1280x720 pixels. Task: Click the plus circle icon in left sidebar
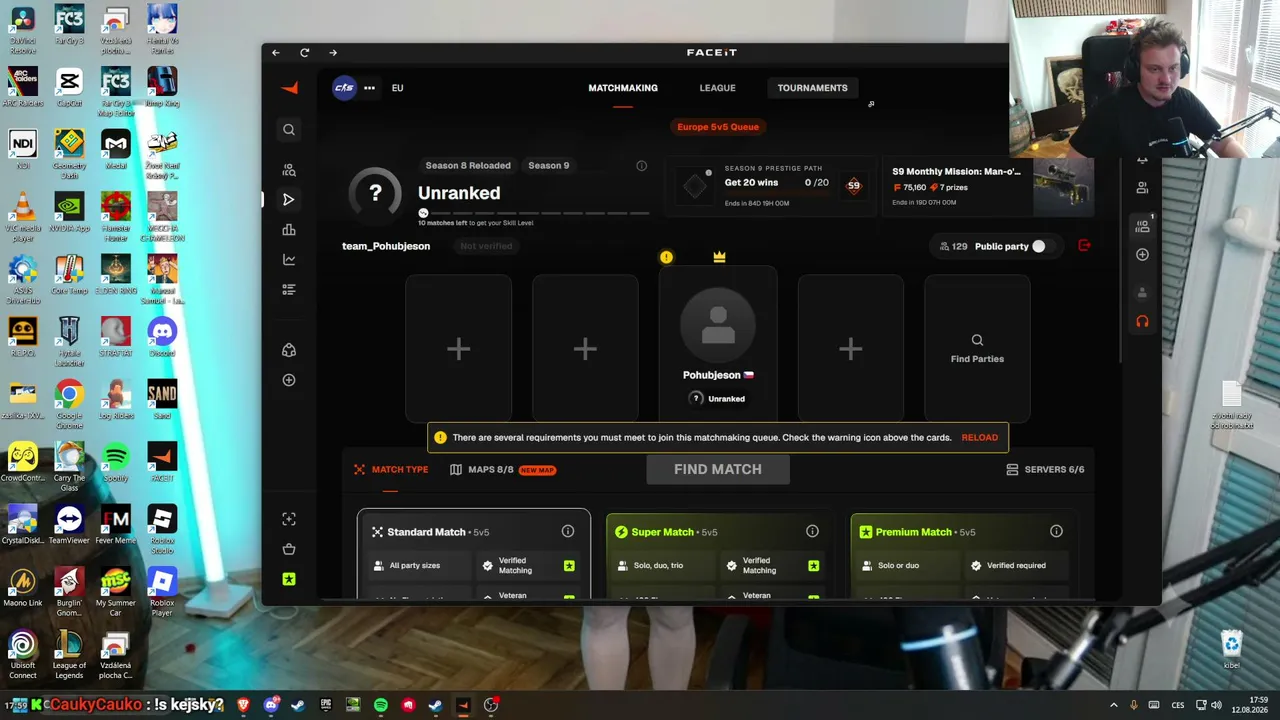[x=289, y=380]
